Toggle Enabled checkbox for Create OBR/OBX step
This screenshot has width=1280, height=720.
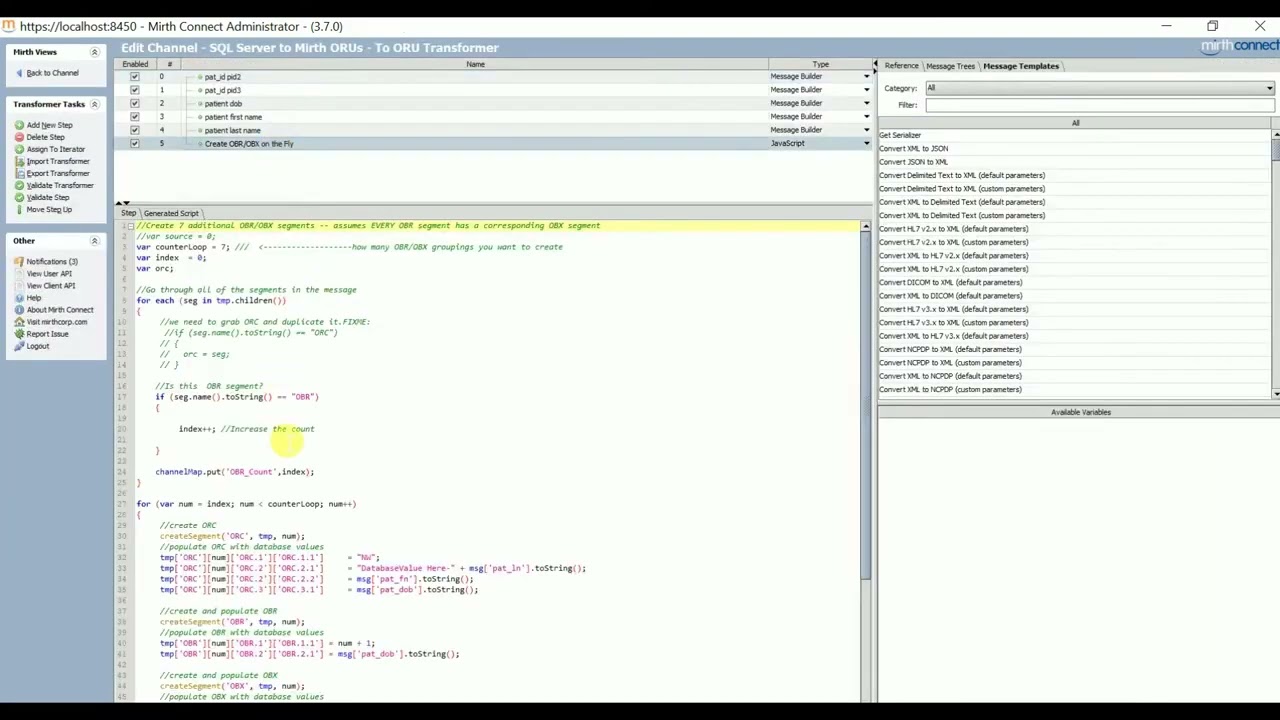click(134, 143)
